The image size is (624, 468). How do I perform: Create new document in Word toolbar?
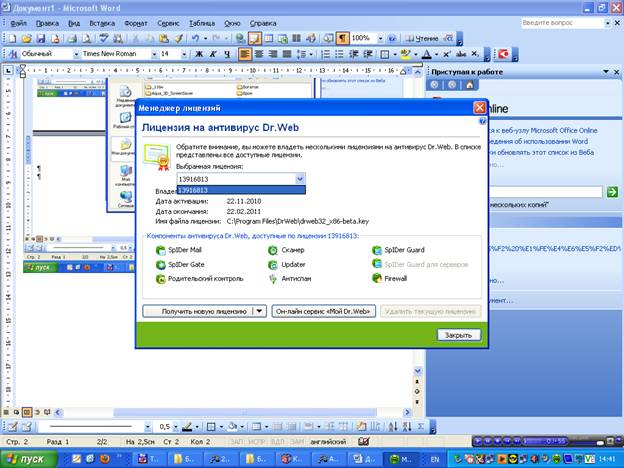(x=12, y=39)
